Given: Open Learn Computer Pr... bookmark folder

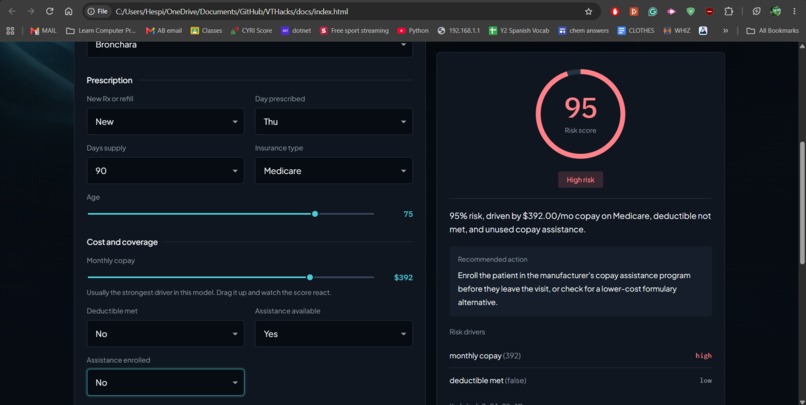Looking at the screenshot, I should point(101,31).
